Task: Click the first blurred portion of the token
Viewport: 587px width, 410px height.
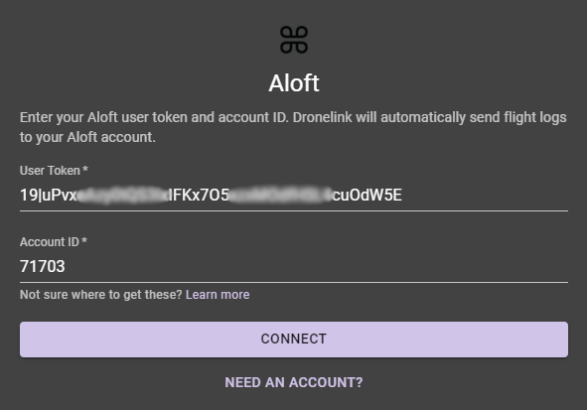Action: click(x=123, y=195)
